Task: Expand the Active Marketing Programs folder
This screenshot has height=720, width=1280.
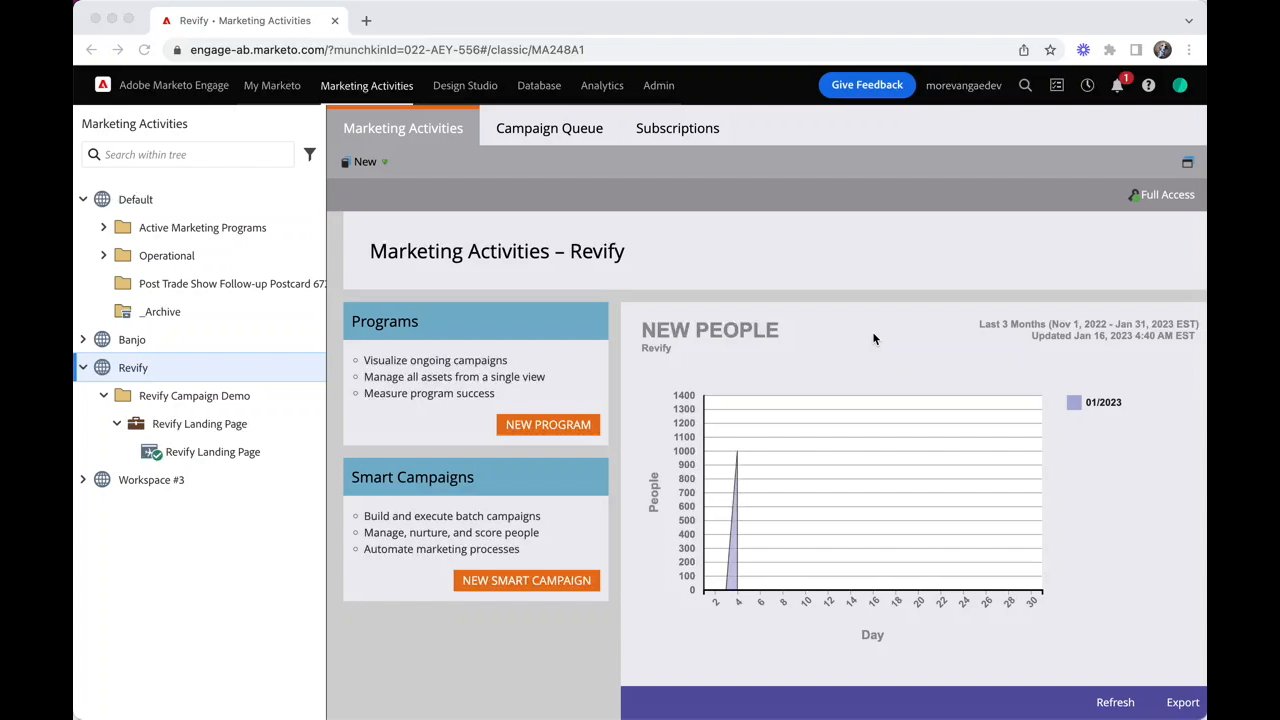Action: tap(104, 227)
